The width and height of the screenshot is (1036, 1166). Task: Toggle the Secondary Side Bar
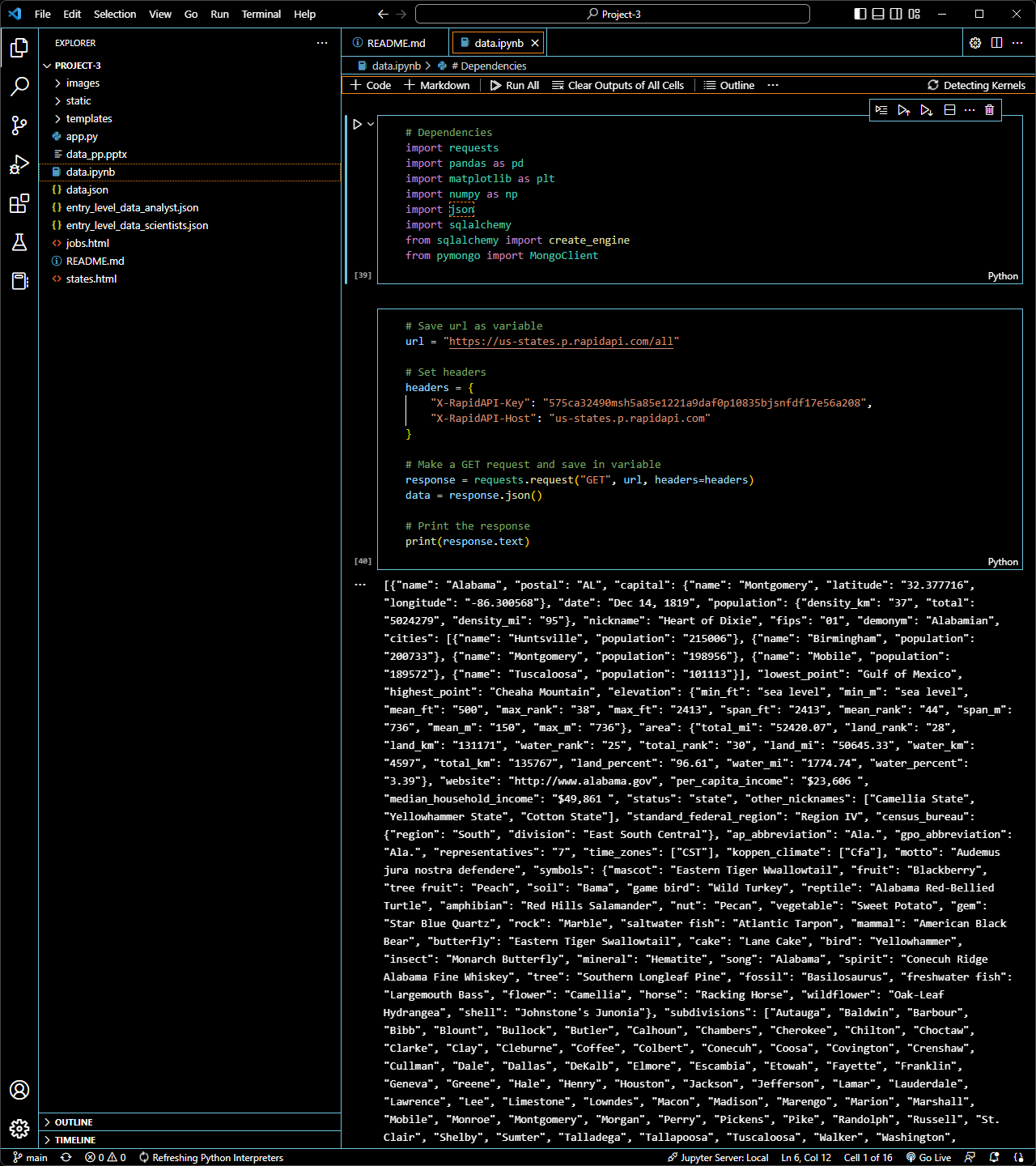coord(896,14)
